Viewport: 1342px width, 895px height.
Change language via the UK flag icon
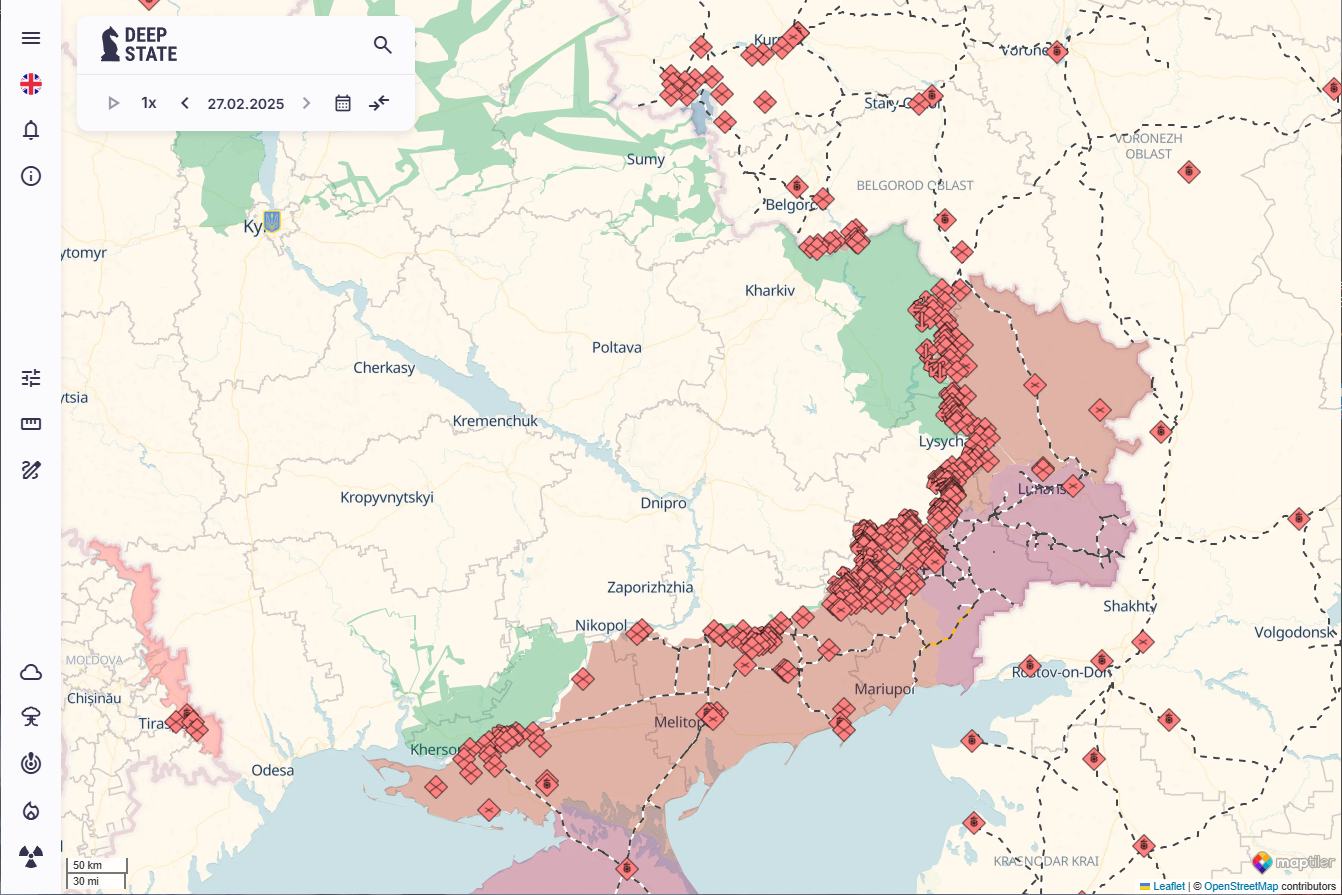(x=31, y=84)
